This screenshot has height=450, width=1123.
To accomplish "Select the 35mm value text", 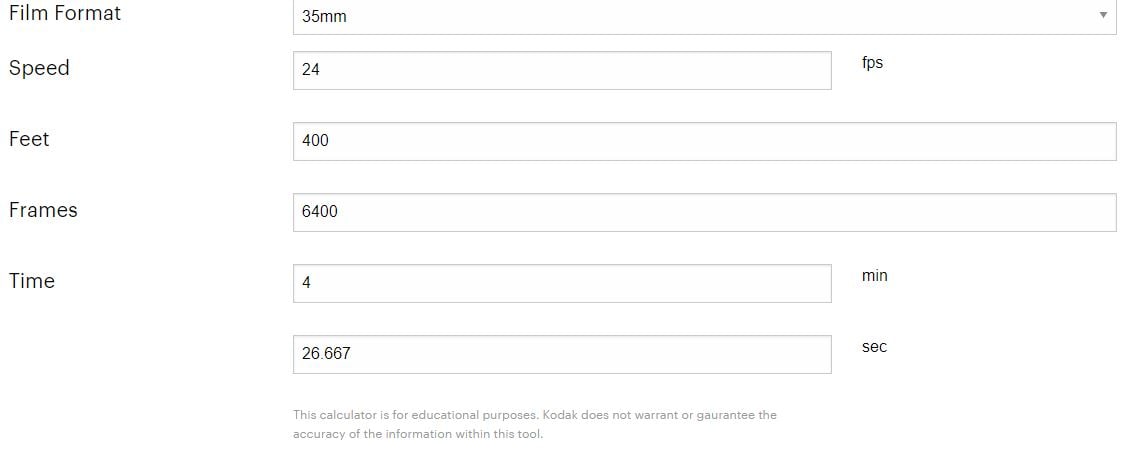I will [324, 17].
